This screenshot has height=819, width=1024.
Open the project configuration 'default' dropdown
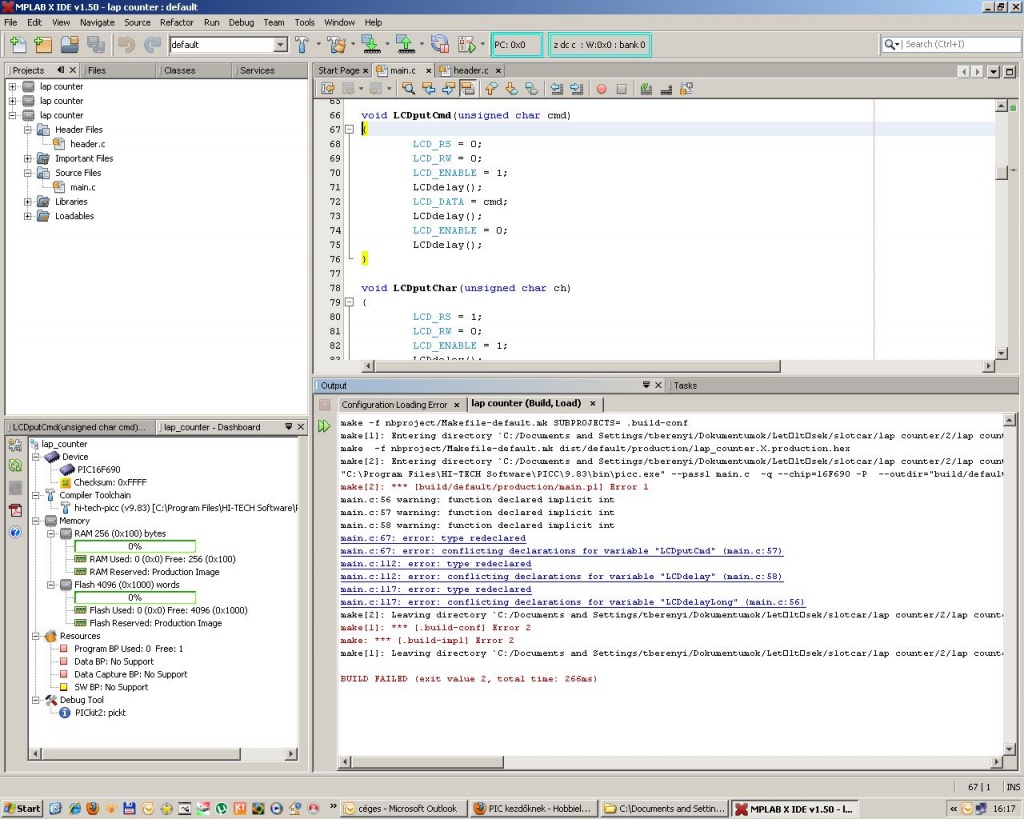pyautogui.click(x=280, y=45)
